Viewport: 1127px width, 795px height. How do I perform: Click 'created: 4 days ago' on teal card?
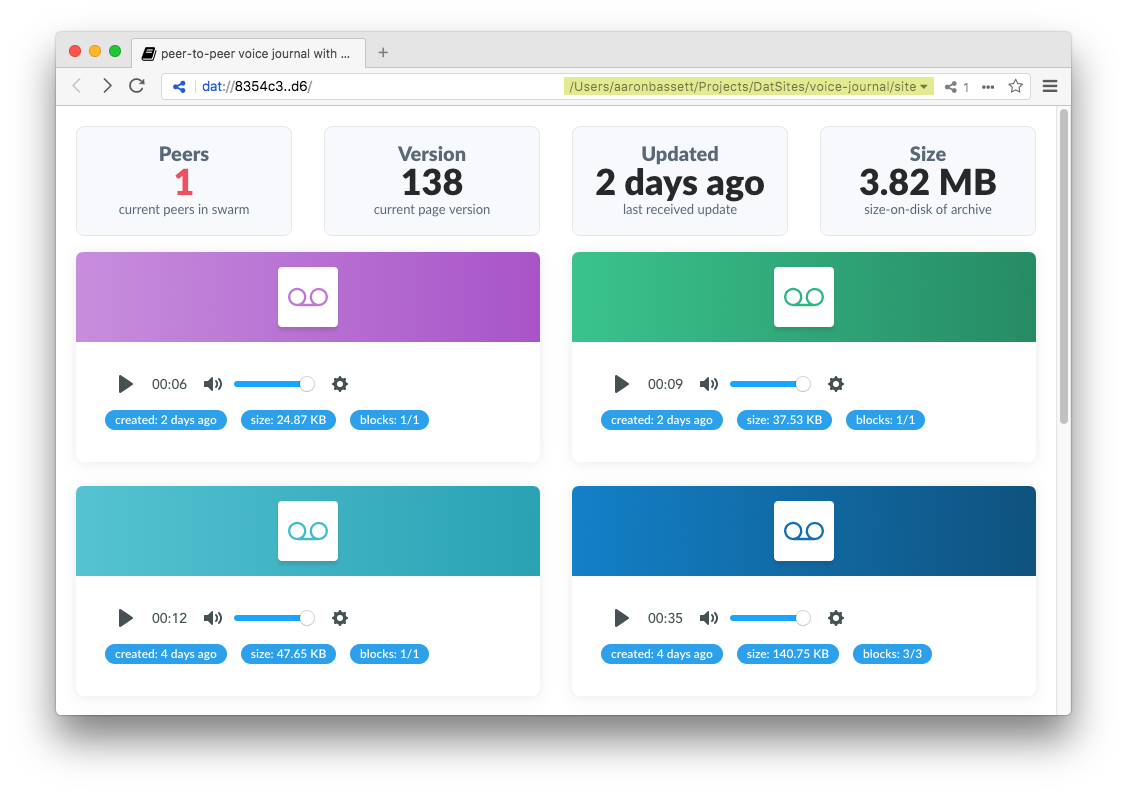pyautogui.click(x=166, y=653)
